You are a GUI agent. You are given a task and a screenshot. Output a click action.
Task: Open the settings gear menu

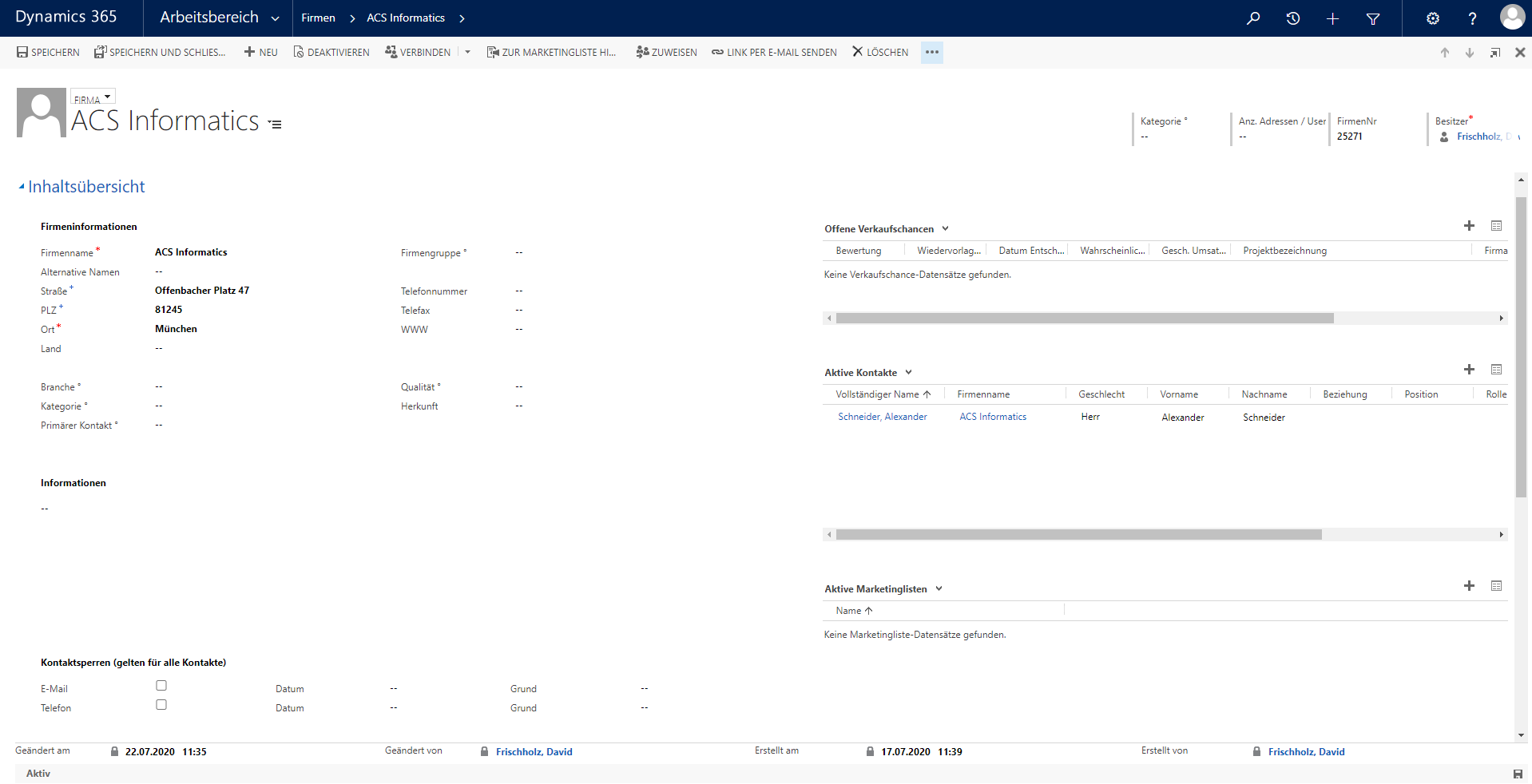[x=1433, y=18]
